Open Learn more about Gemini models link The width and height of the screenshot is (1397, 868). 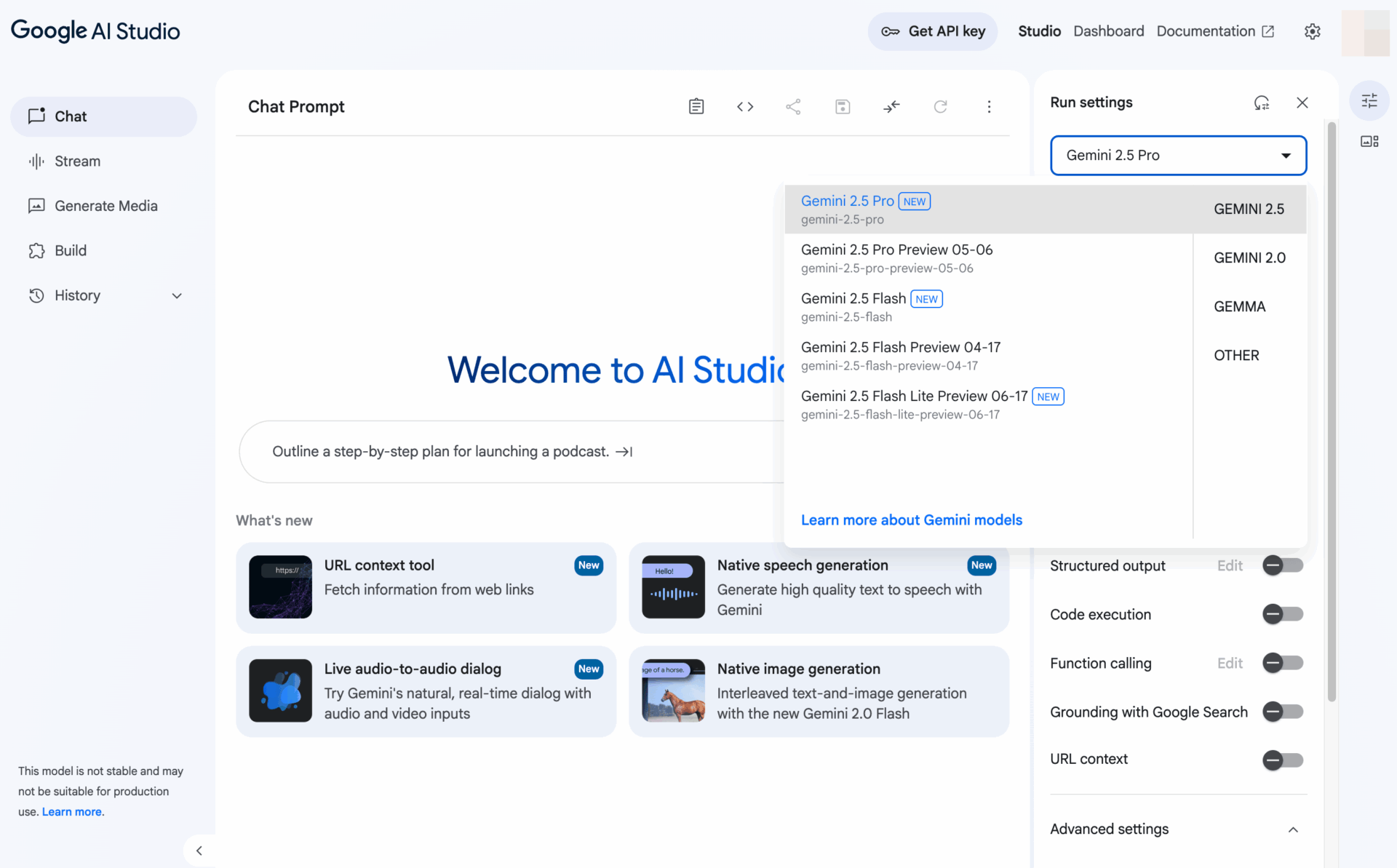(911, 519)
